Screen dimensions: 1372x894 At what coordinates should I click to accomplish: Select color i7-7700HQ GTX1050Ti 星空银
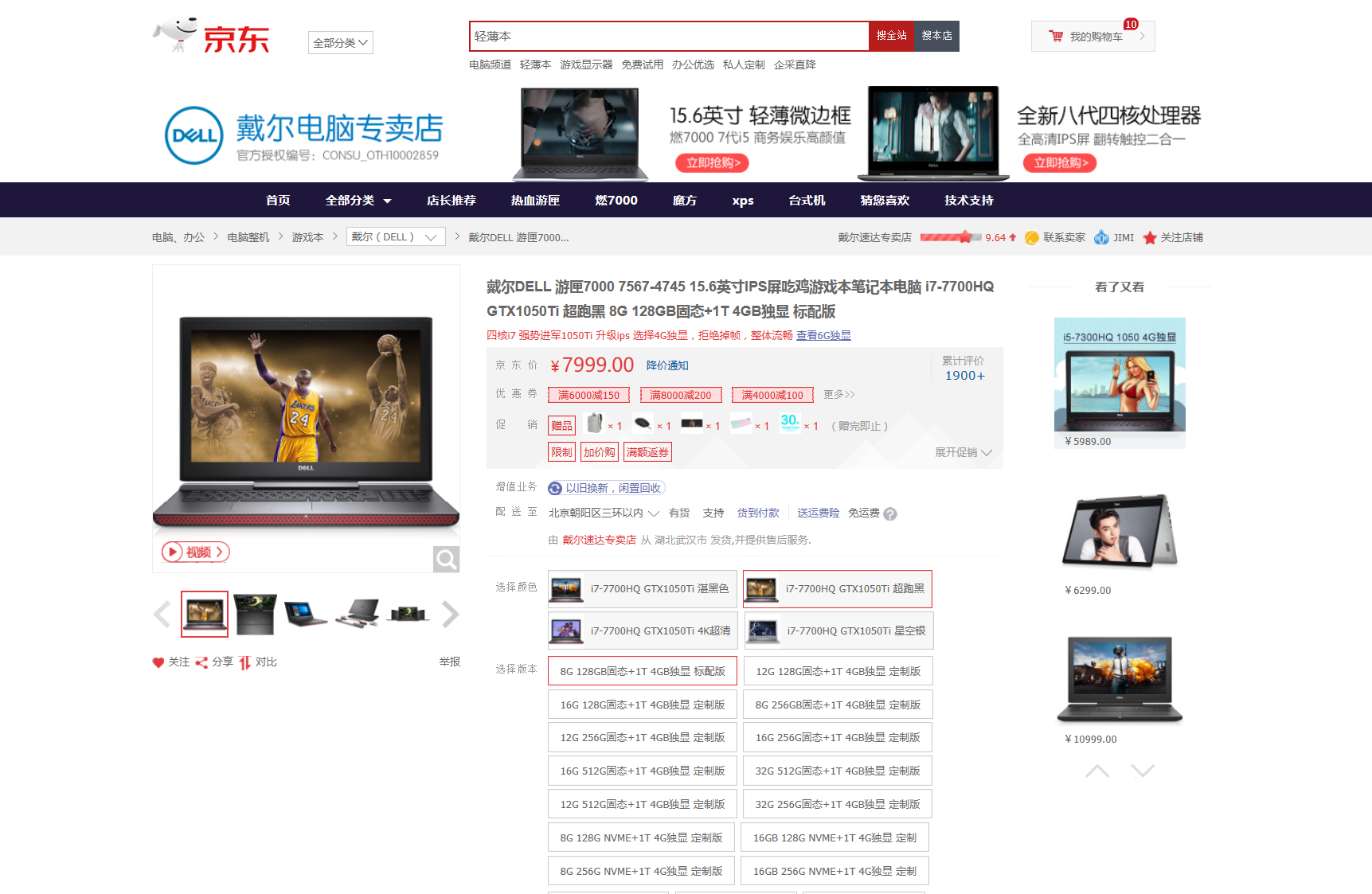[838, 630]
